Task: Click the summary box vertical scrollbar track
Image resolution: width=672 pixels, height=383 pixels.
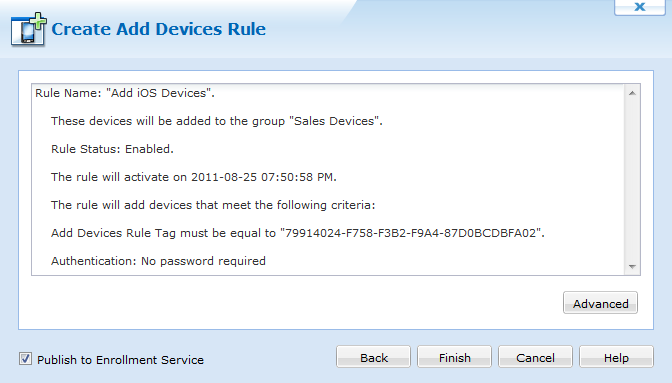Action: click(x=632, y=180)
